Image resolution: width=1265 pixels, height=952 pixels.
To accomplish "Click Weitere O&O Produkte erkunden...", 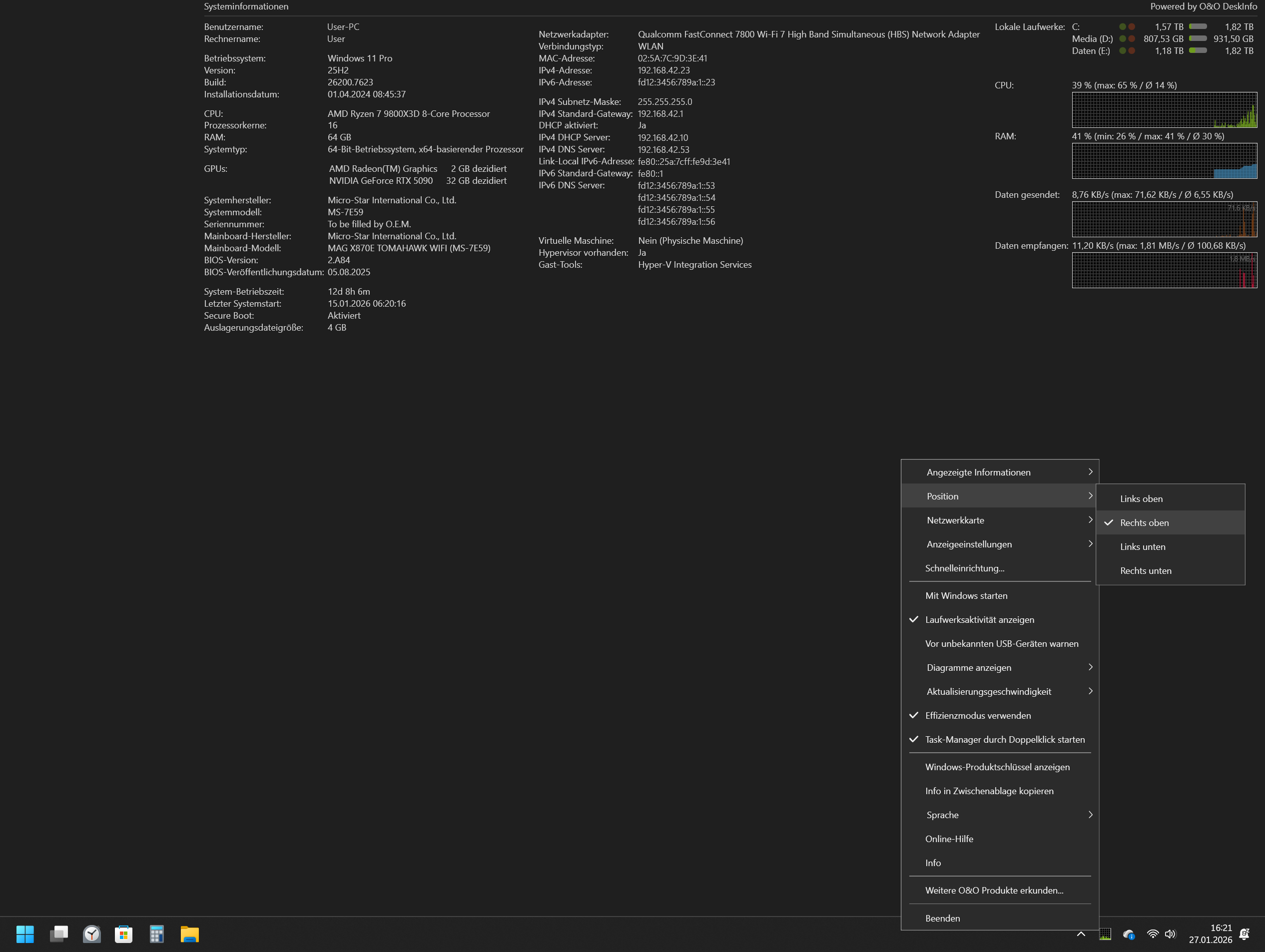I will pyautogui.click(x=994, y=891).
